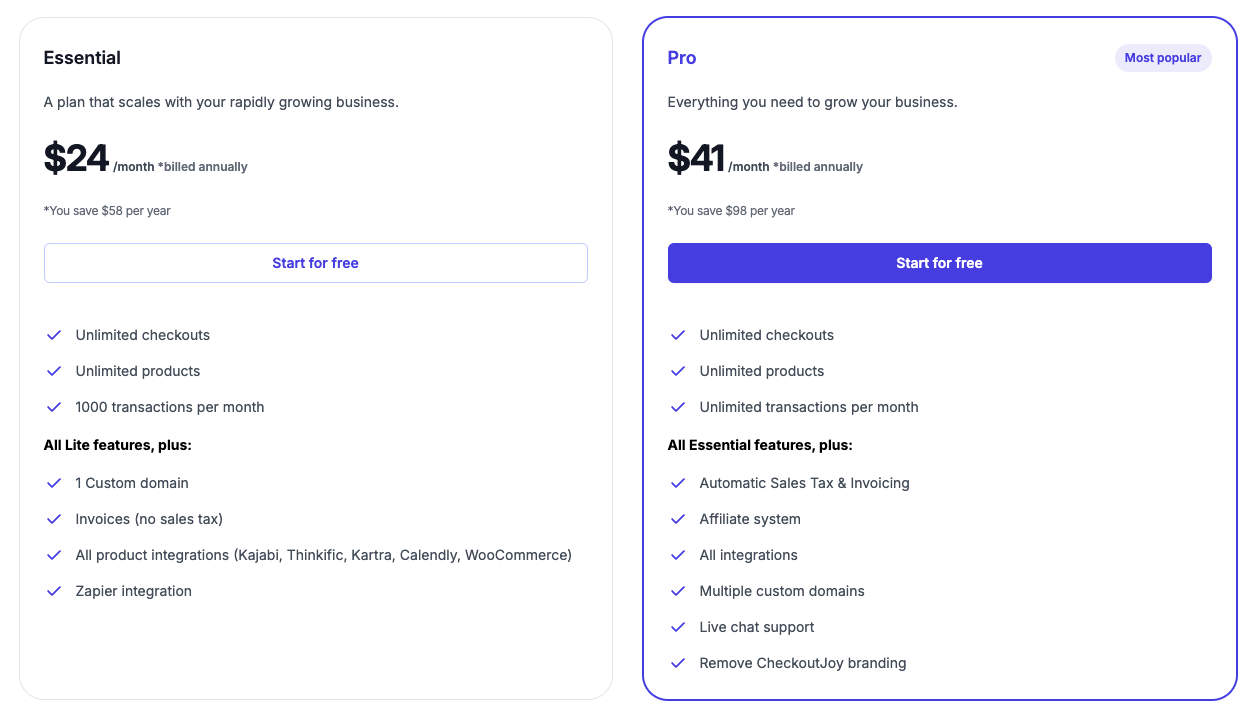The height and width of the screenshot is (717, 1257).
Task: Select the Essential plan title
Action: pyautogui.click(x=82, y=58)
